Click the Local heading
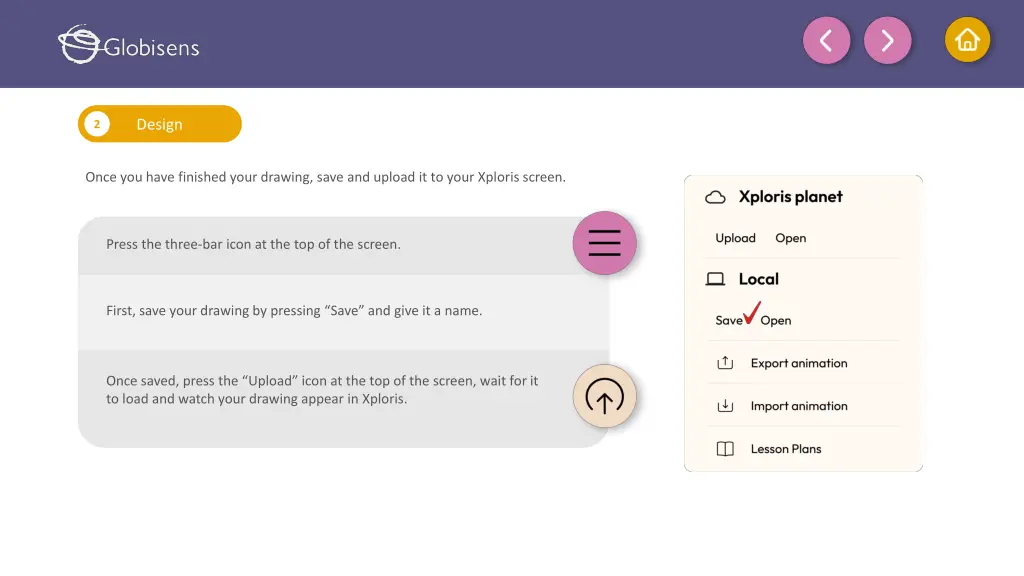The image size is (1024, 576). click(x=758, y=280)
